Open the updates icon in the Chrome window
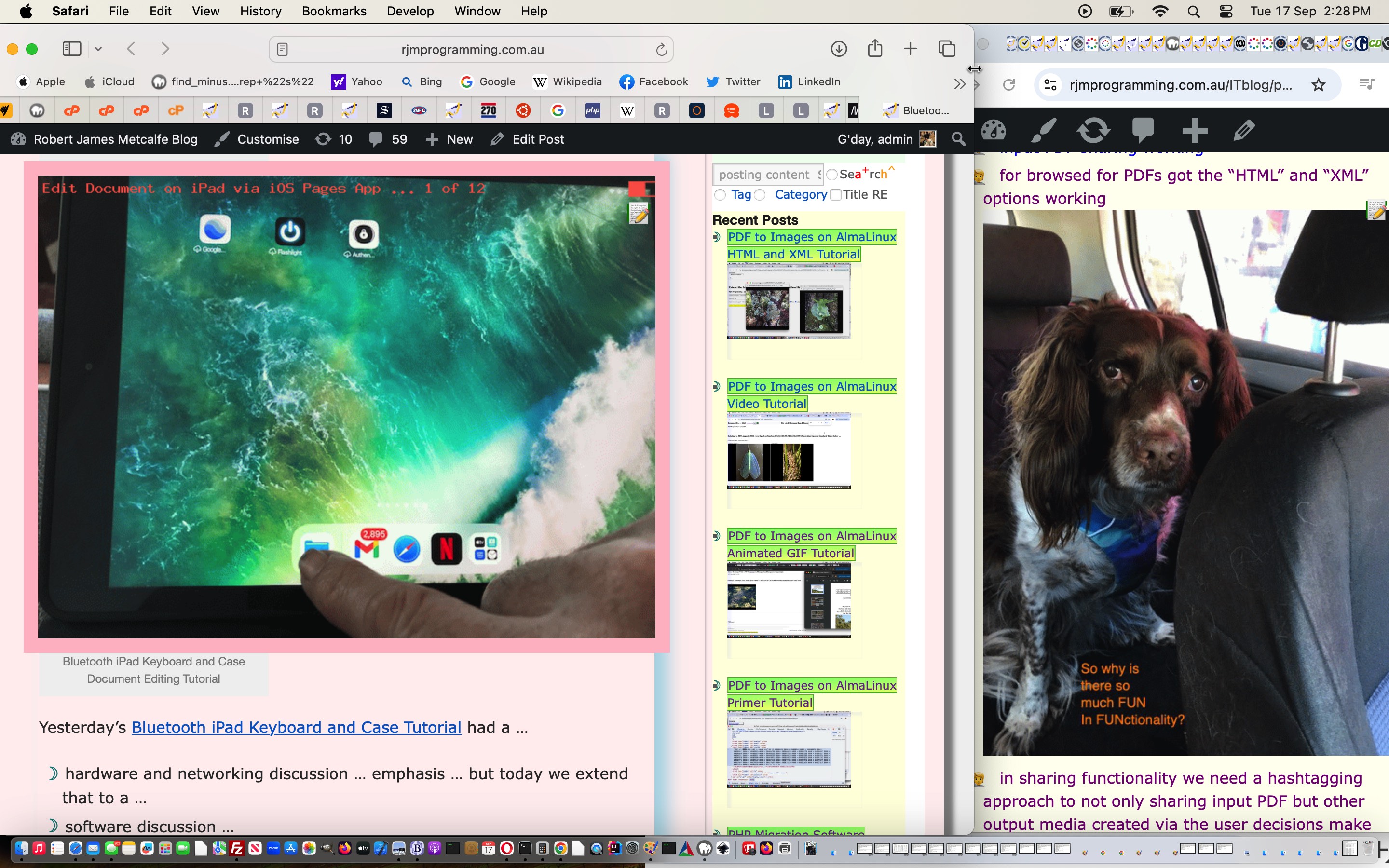1389x868 pixels. pyautogui.click(x=1093, y=130)
